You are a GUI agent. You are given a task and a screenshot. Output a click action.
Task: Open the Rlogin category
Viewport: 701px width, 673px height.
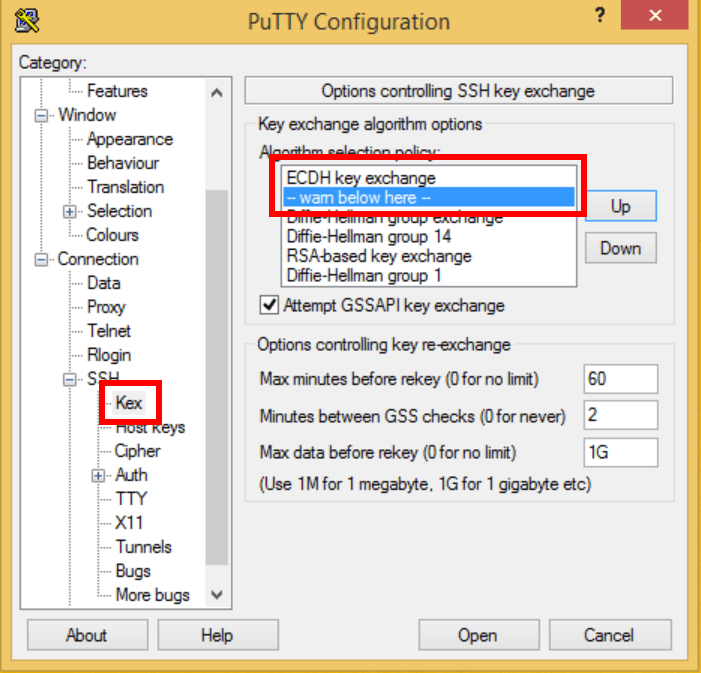tap(109, 356)
